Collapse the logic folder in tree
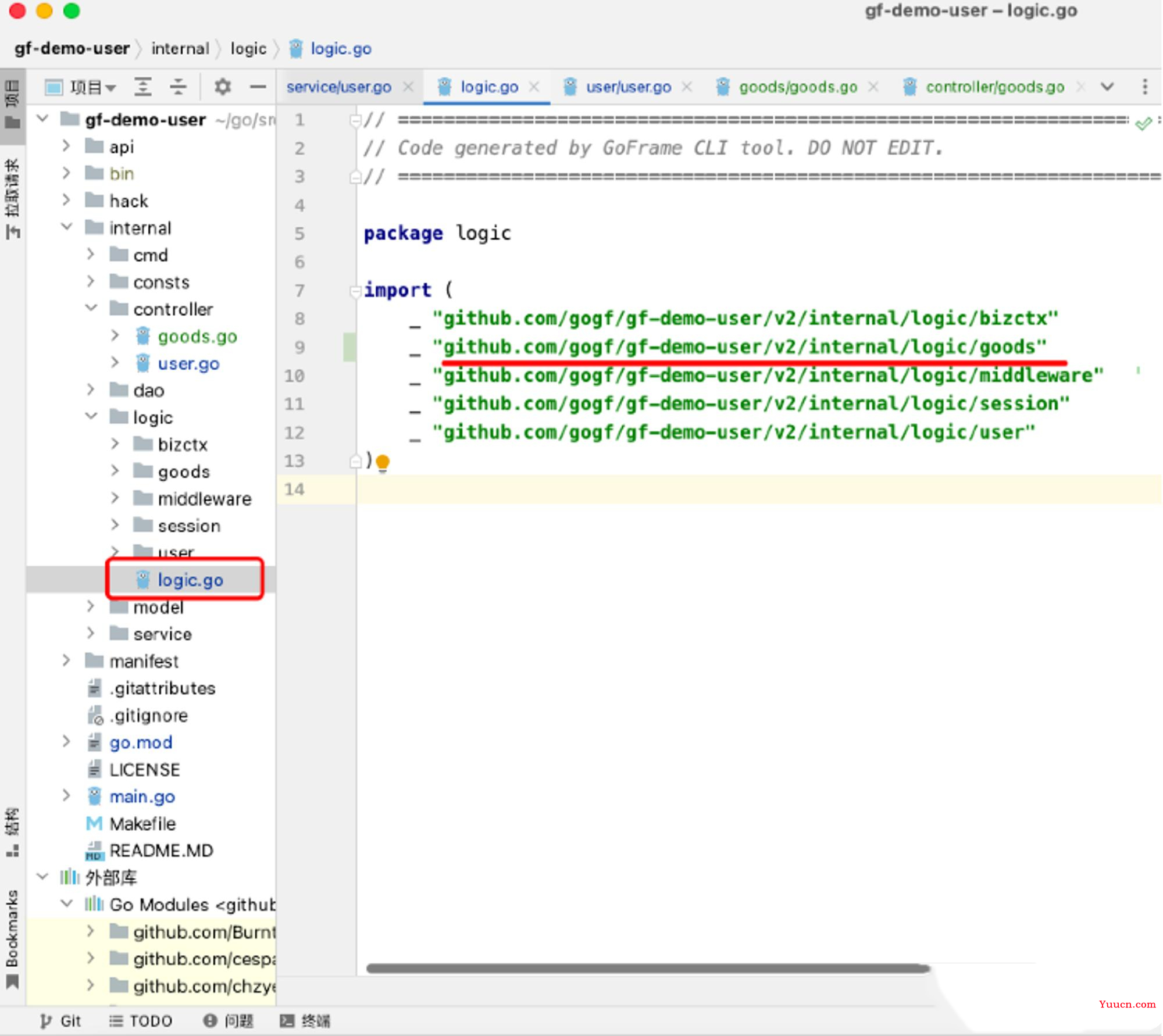This screenshot has width=1163, height=1036. pyautogui.click(x=91, y=416)
